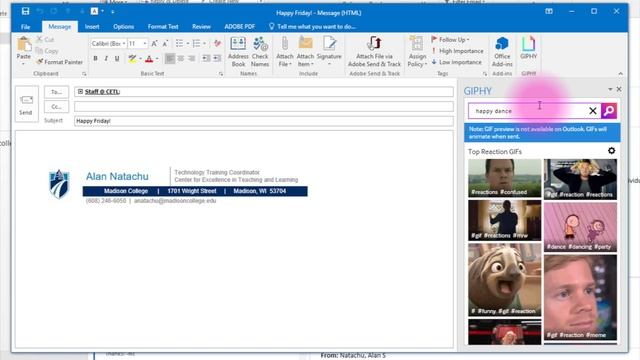Open the Clipboard group dialog launcher

(x=84, y=74)
